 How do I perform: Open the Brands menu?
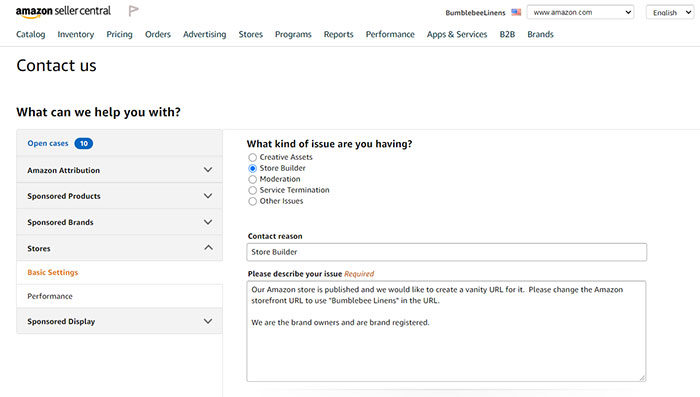click(x=540, y=34)
